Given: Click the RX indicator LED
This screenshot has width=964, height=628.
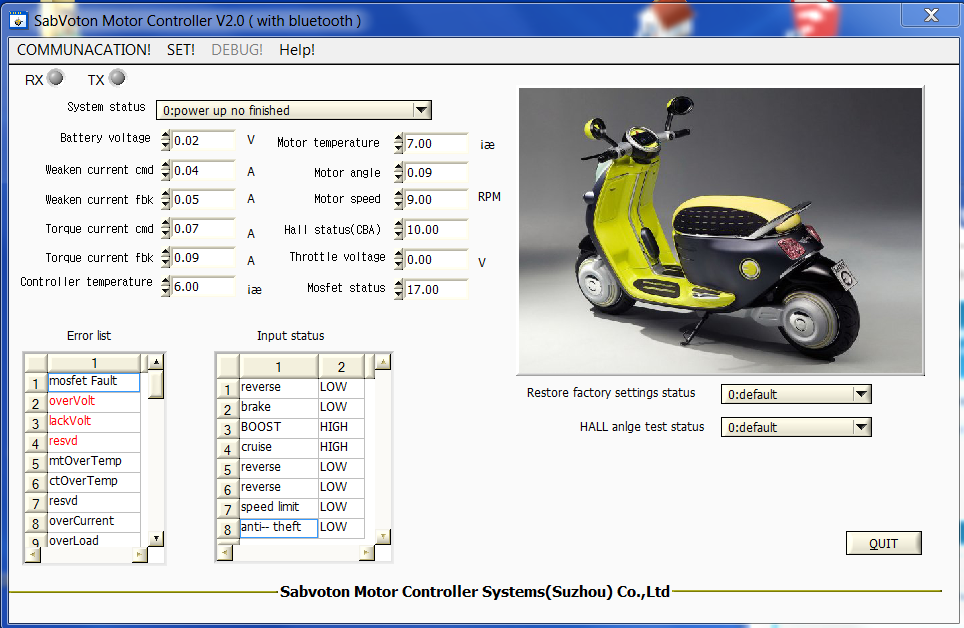Looking at the screenshot, I should coord(55,78).
